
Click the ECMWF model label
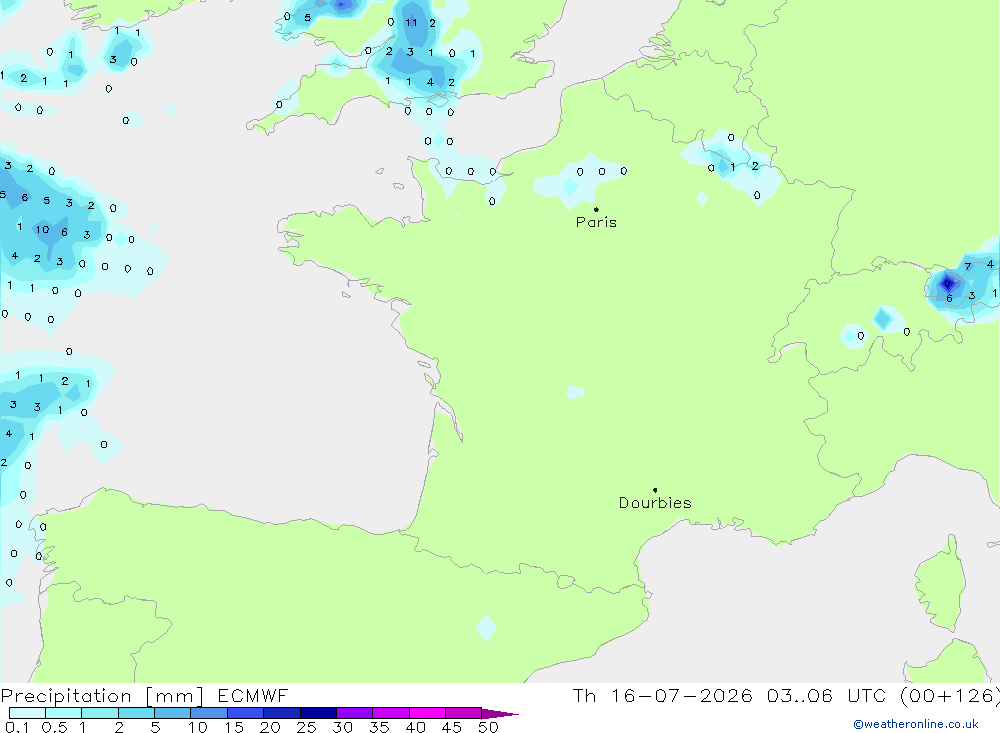(253, 696)
